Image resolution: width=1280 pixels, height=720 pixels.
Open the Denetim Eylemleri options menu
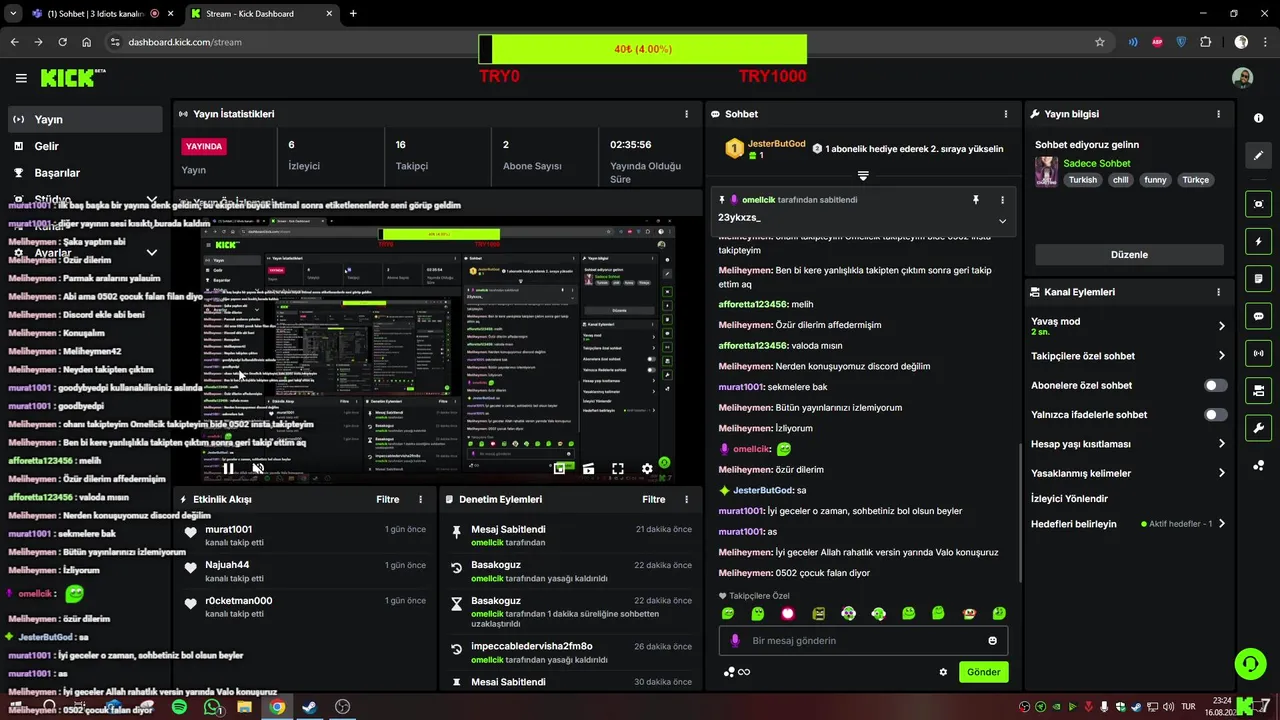click(x=686, y=499)
